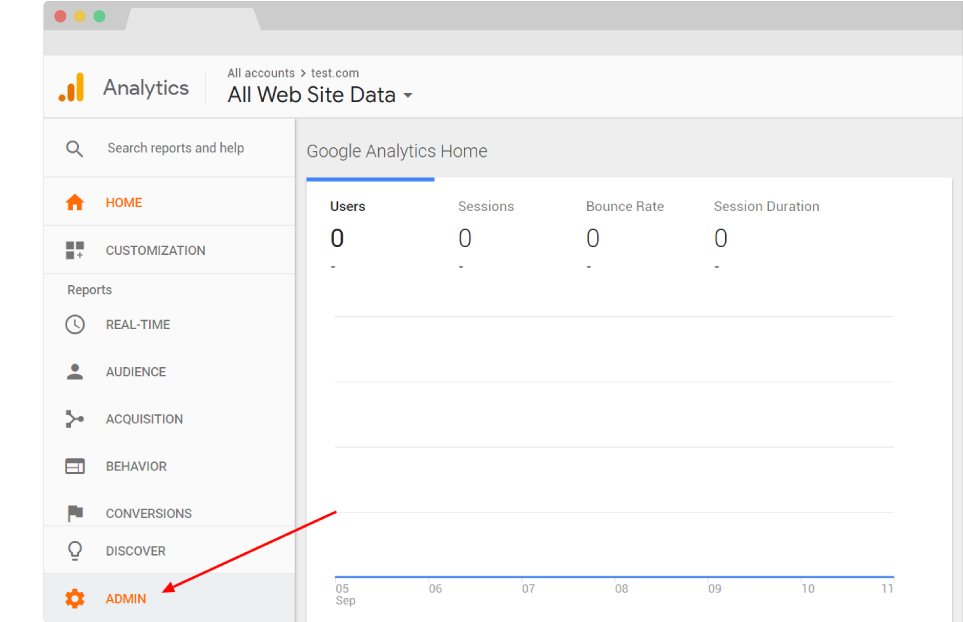This screenshot has width=963, height=622.
Task: Click the Admin gear icon
Action: pyautogui.click(x=75, y=598)
